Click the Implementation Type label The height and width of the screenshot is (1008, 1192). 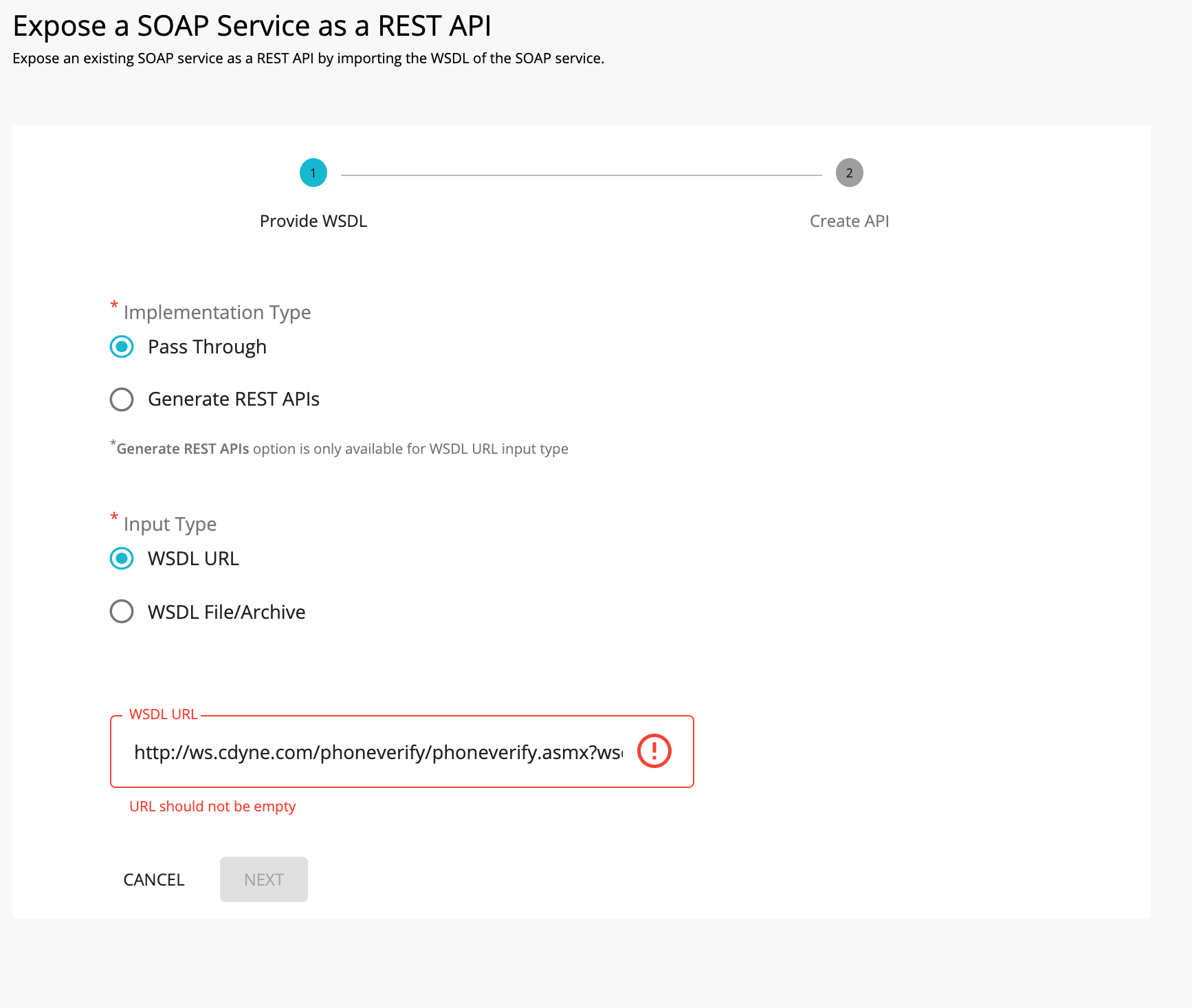pos(216,311)
